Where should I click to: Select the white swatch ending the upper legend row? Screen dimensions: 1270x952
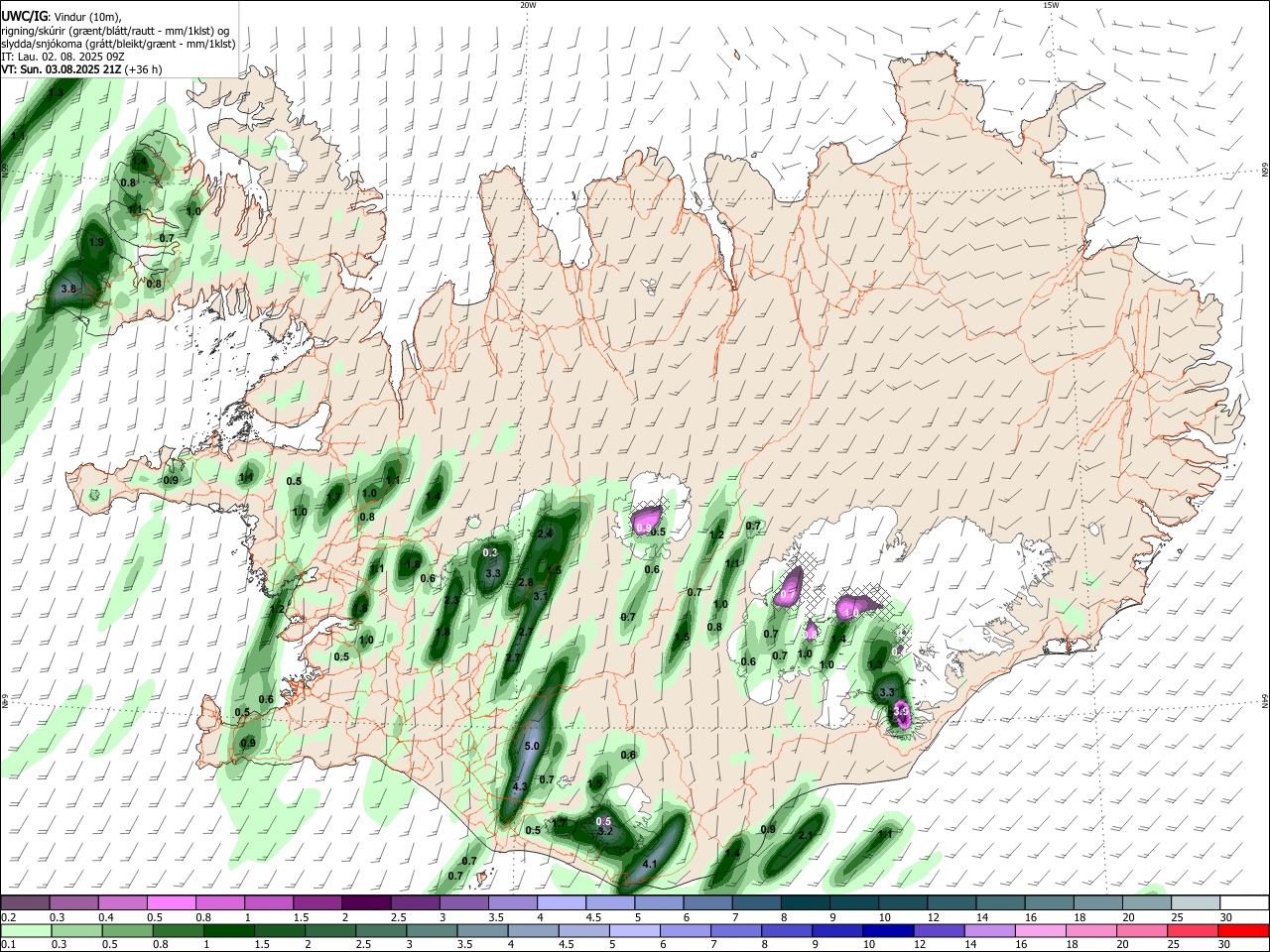[1243, 902]
